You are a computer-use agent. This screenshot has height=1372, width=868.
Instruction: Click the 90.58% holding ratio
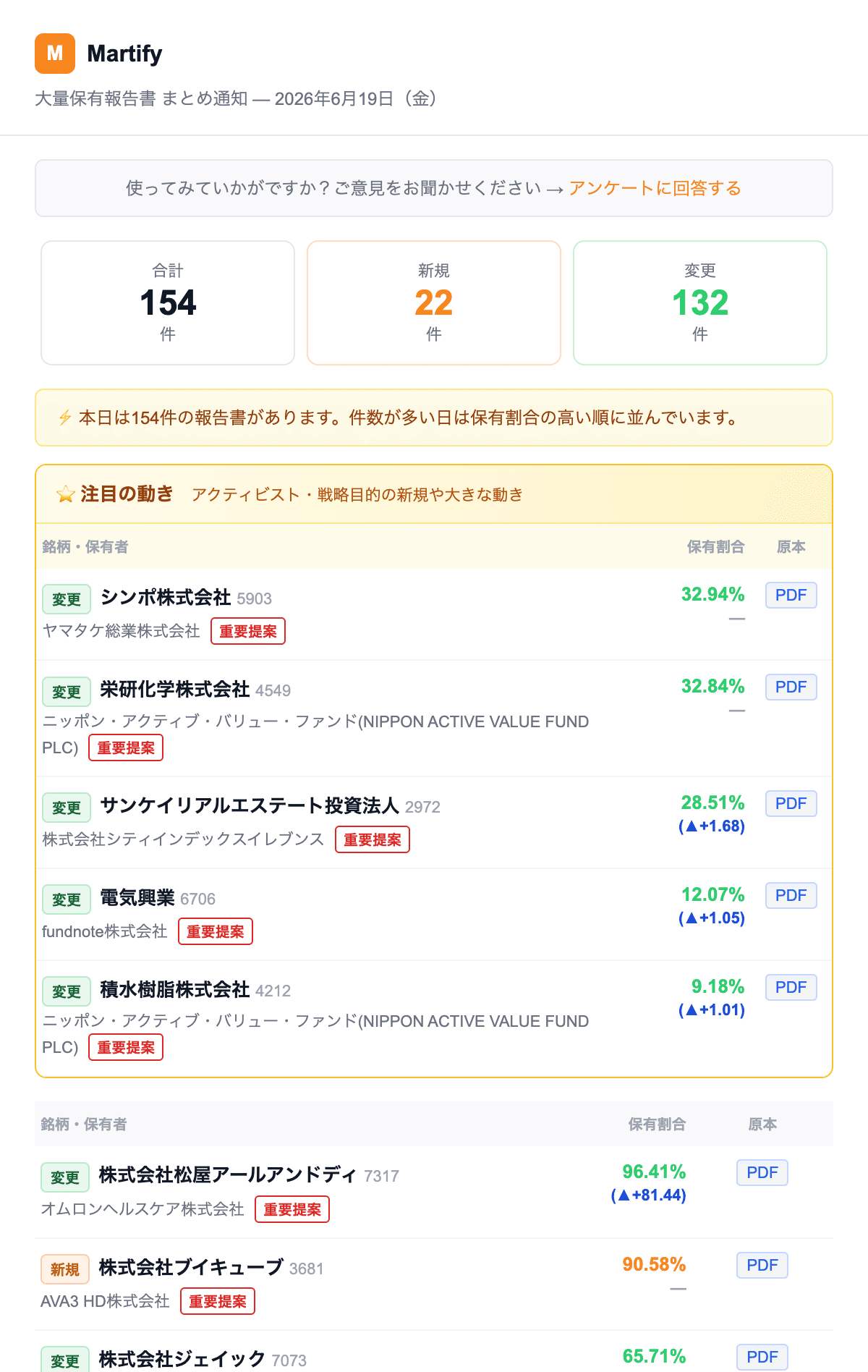click(x=655, y=1264)
